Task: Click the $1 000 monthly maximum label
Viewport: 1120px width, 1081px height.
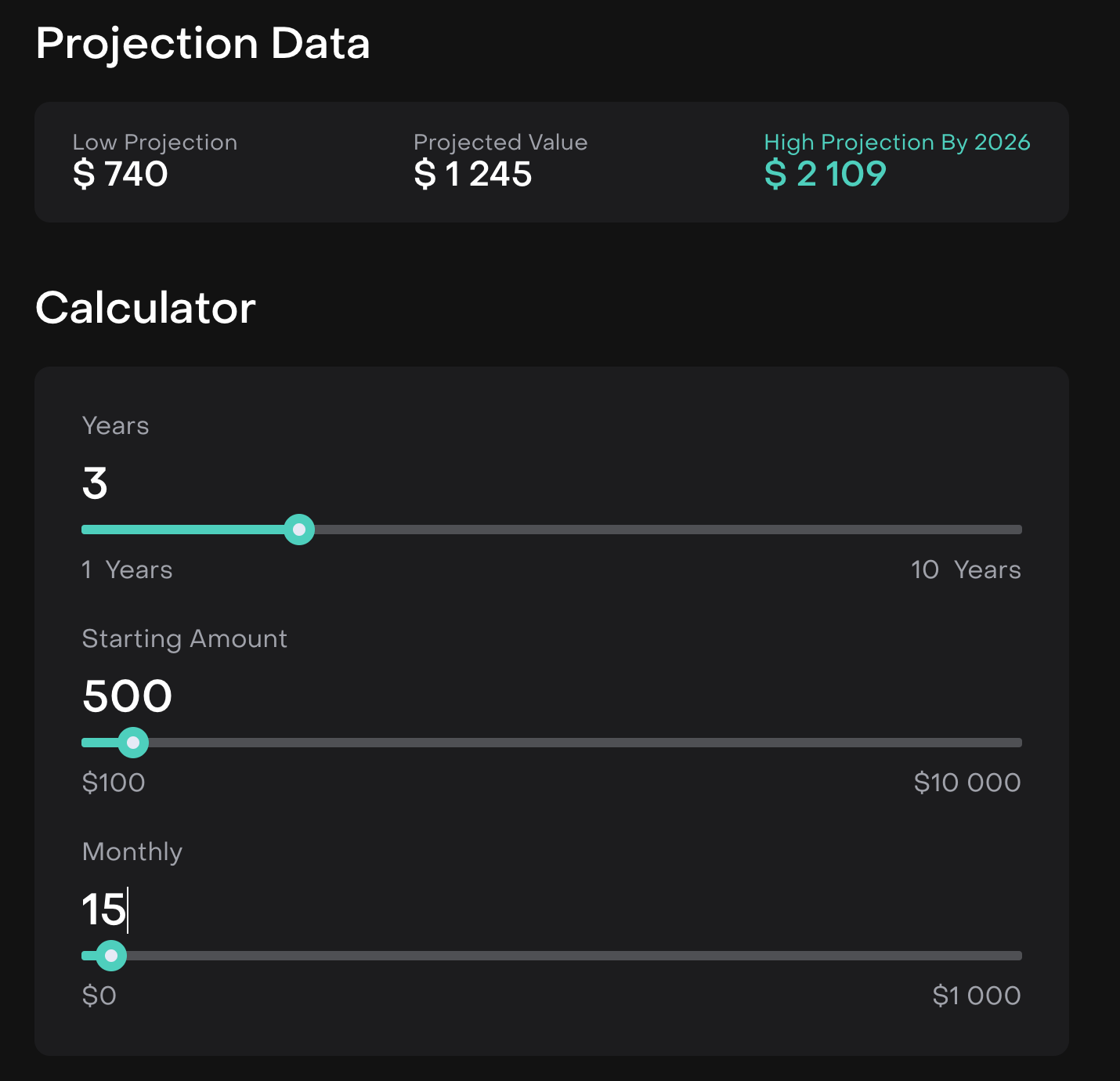Action: pos(977,996)
